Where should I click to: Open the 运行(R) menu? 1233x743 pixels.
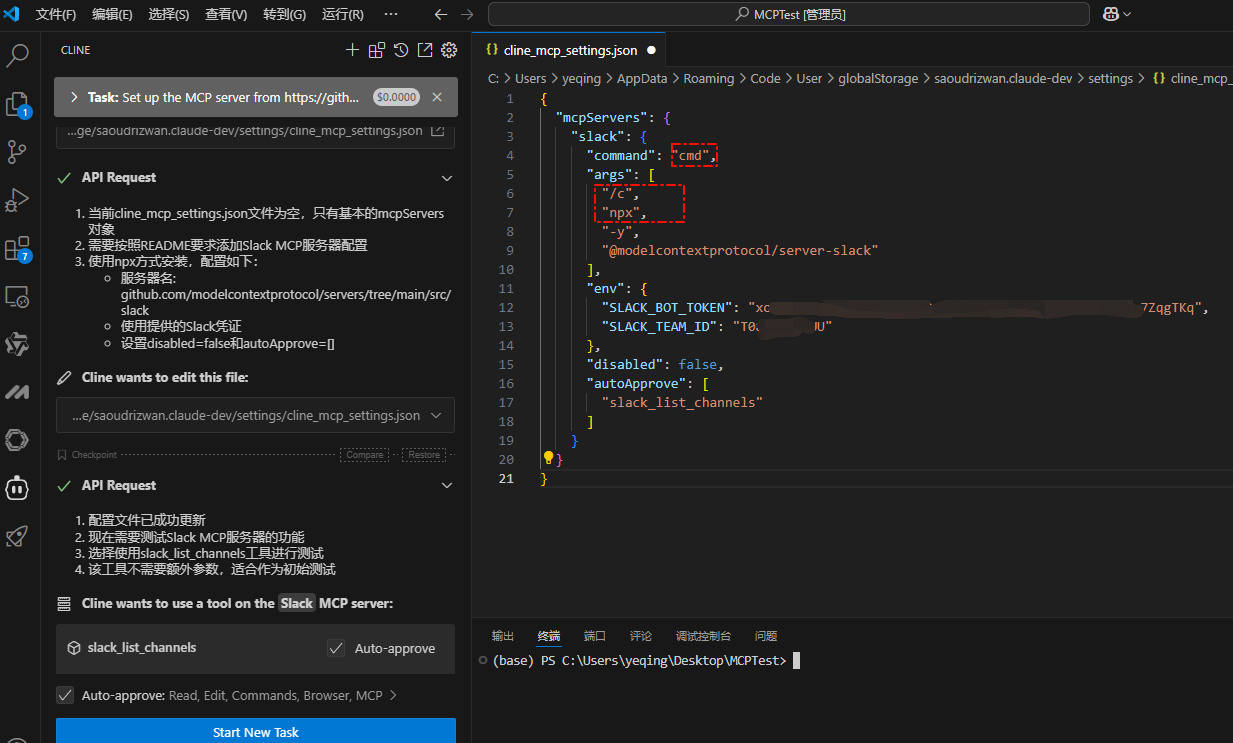click(x=343, y=15)
